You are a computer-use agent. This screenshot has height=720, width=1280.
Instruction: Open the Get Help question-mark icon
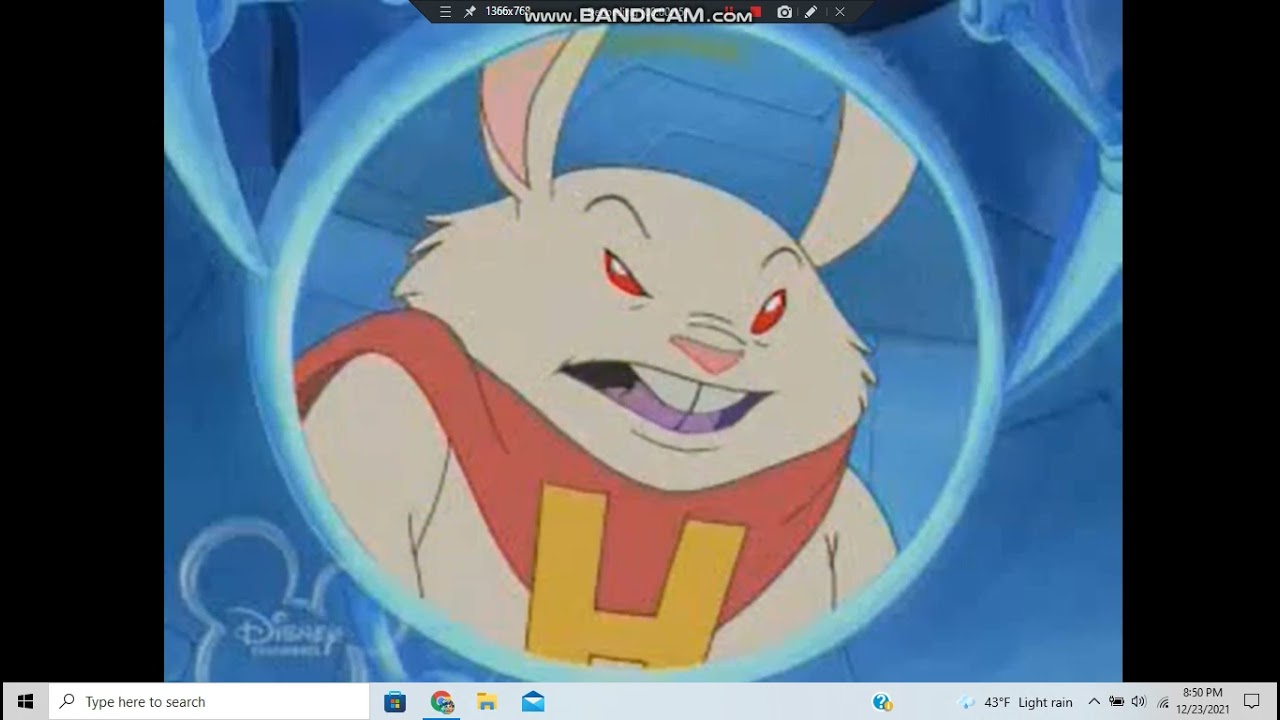[x=882, y=702]
